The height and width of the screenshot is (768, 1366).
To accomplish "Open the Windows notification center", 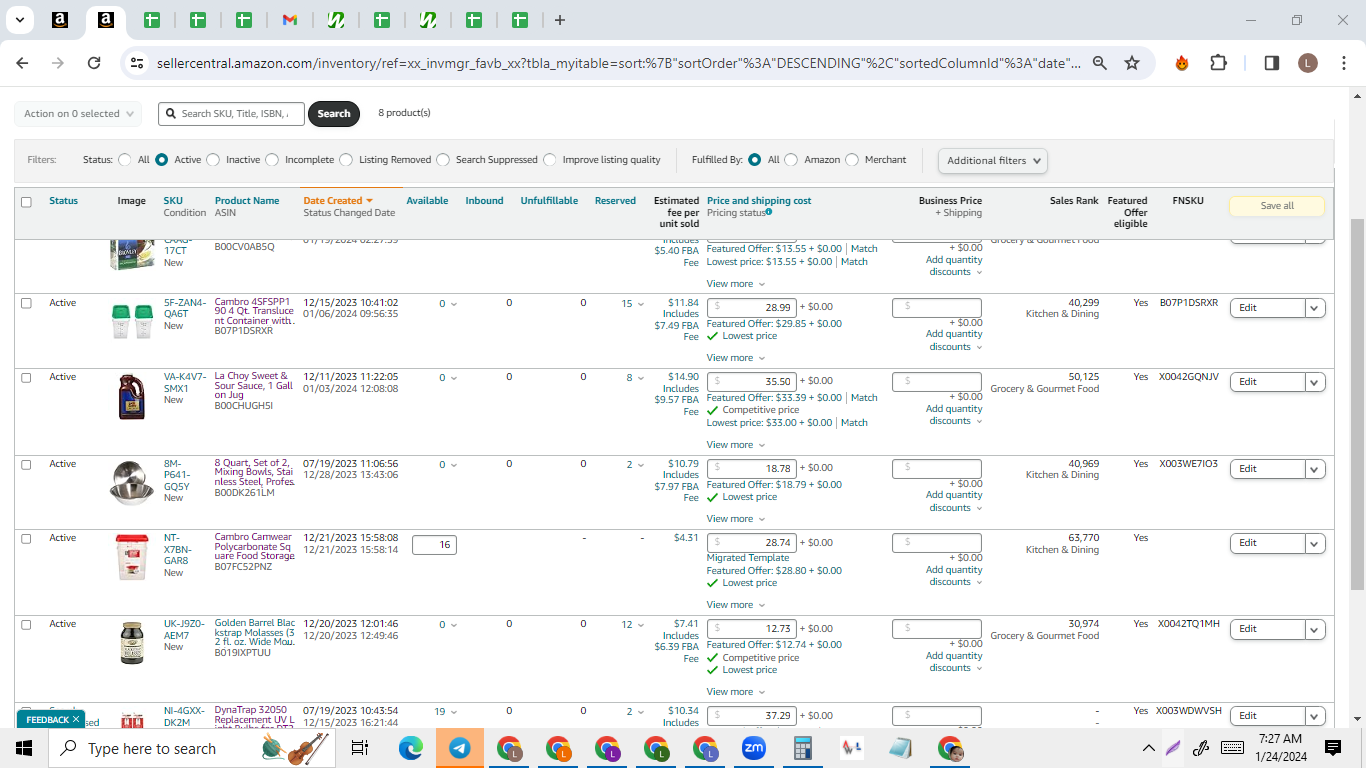I will coord(1333,748).
